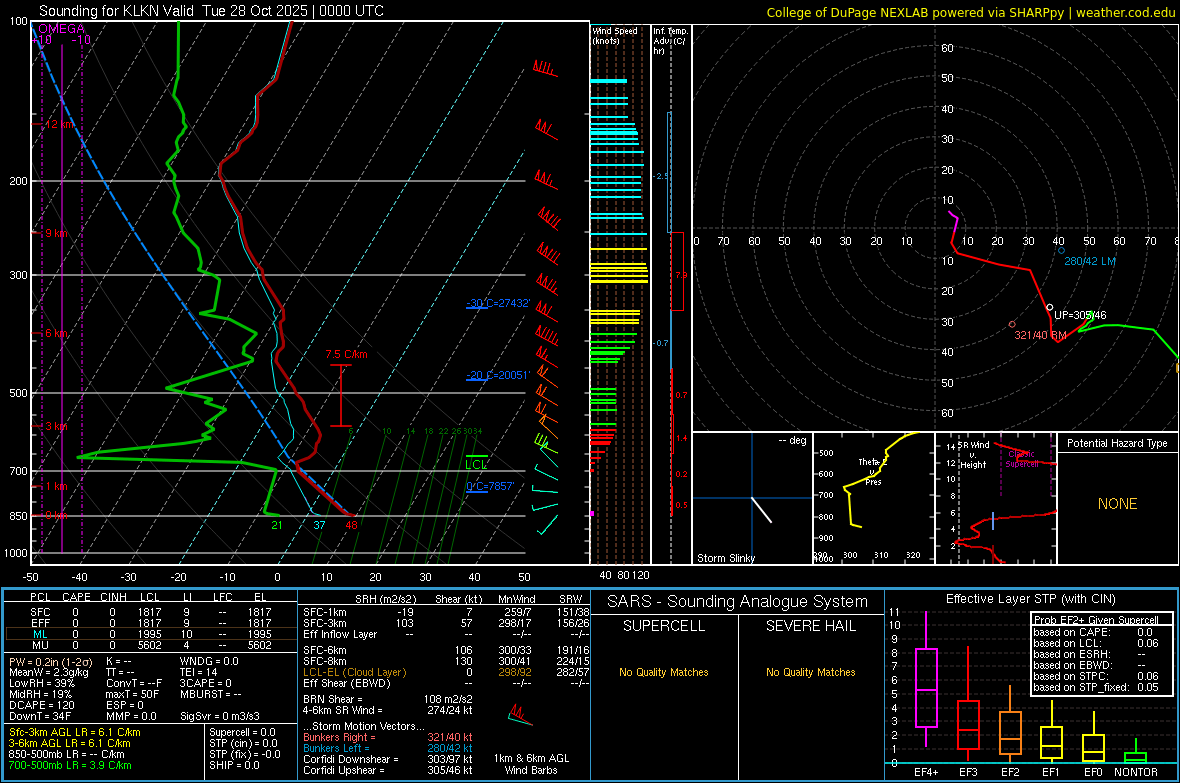Viewport: 1180px width, 783px height.
Task: Click the Bunkers Left 280/42 LM hodograph marker
Action: (x=1061, y=251)
